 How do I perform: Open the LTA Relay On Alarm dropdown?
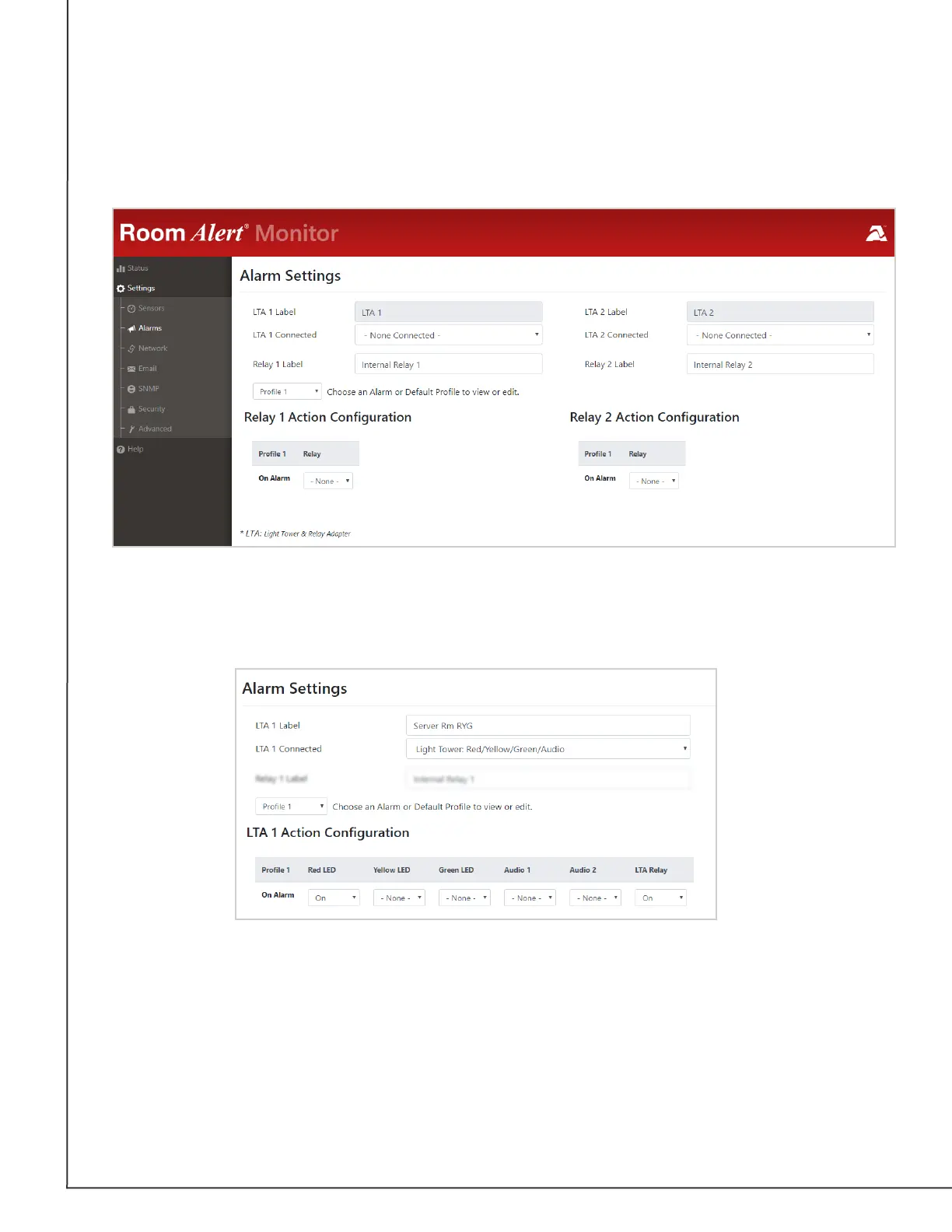661,898
